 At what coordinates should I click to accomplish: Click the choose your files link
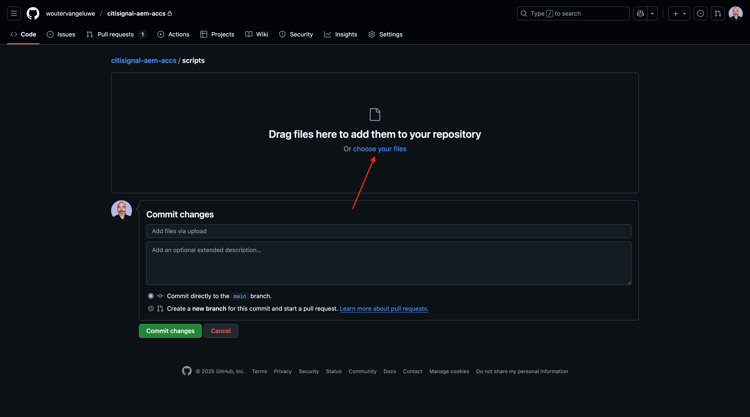tap(380, 149)
